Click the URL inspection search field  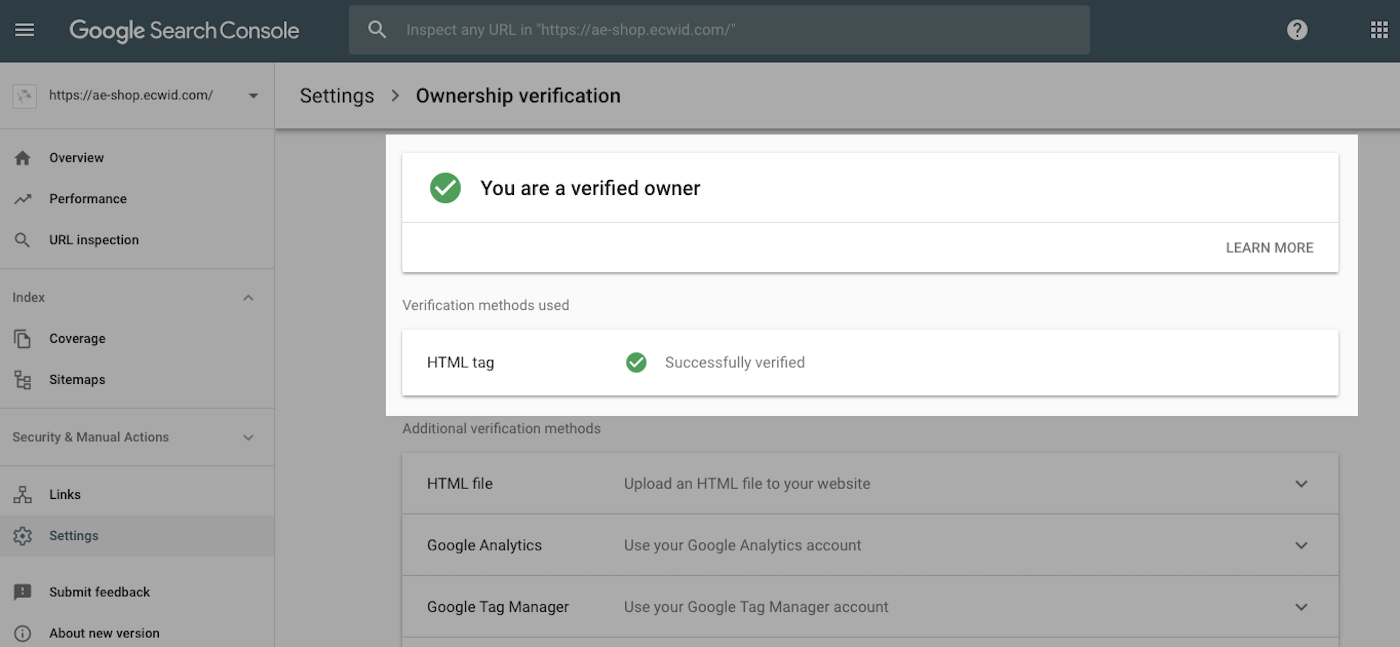coord(717,29)
